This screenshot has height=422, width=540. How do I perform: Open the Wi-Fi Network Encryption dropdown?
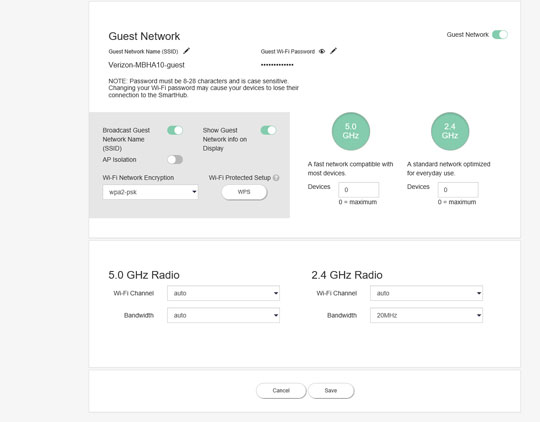click(150, 192)
